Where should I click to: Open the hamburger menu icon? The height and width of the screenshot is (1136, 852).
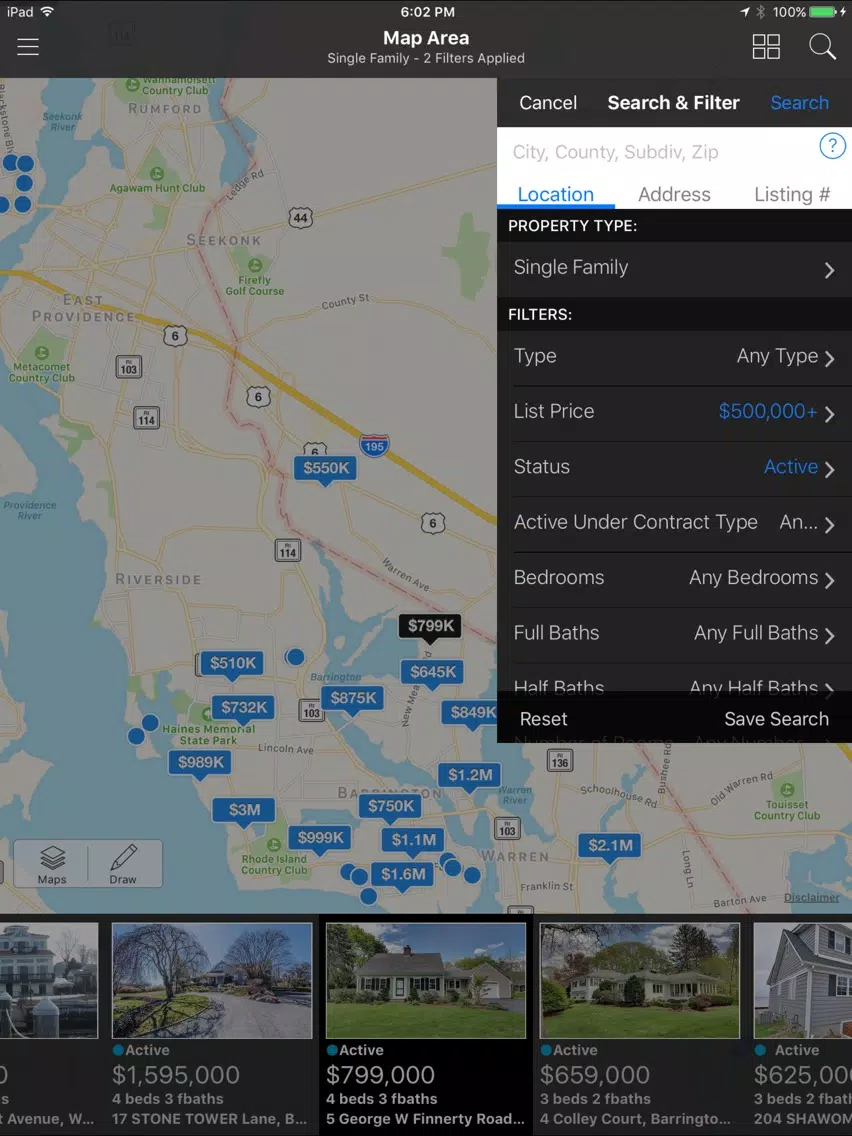click(x=28, y=47)
